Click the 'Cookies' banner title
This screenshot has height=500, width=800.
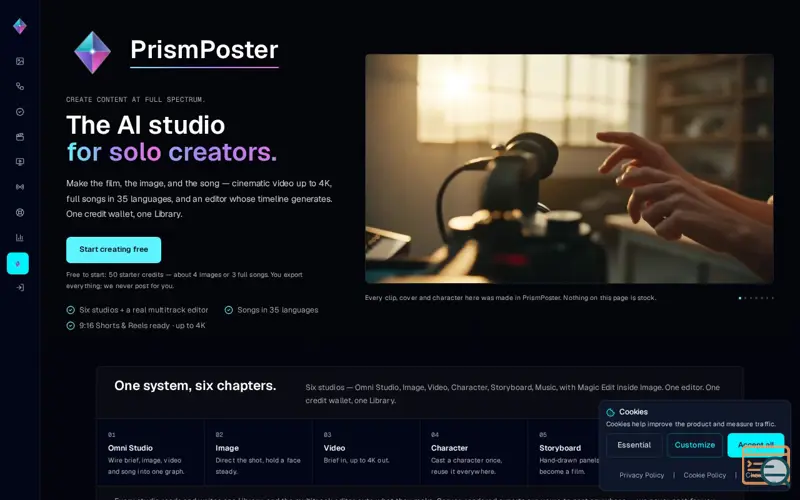tap(633, 412)
